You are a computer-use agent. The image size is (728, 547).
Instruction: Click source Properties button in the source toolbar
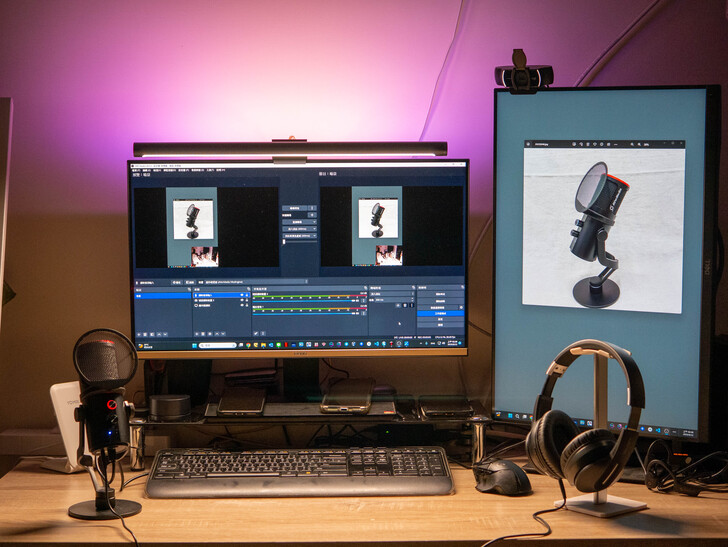click(177, 282)
